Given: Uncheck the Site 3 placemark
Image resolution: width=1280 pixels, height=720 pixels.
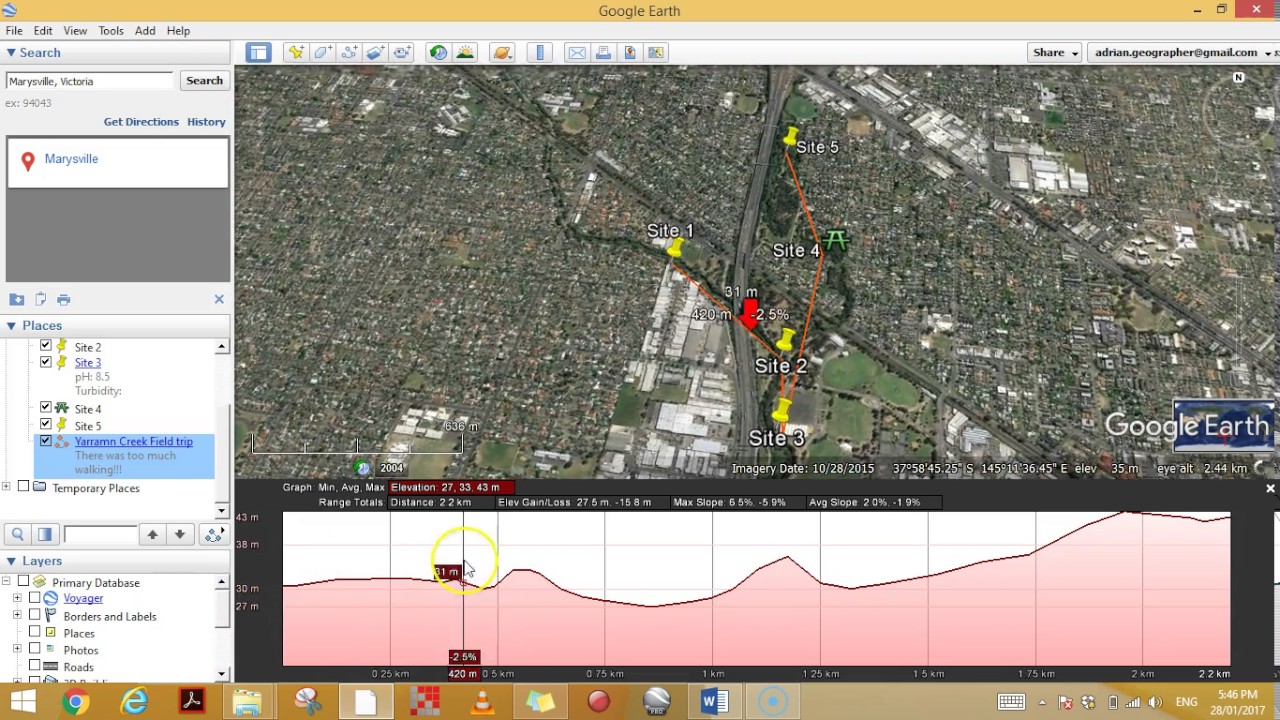Looking at the screenshot, I should pyautogui.click(x=45, y=362).
